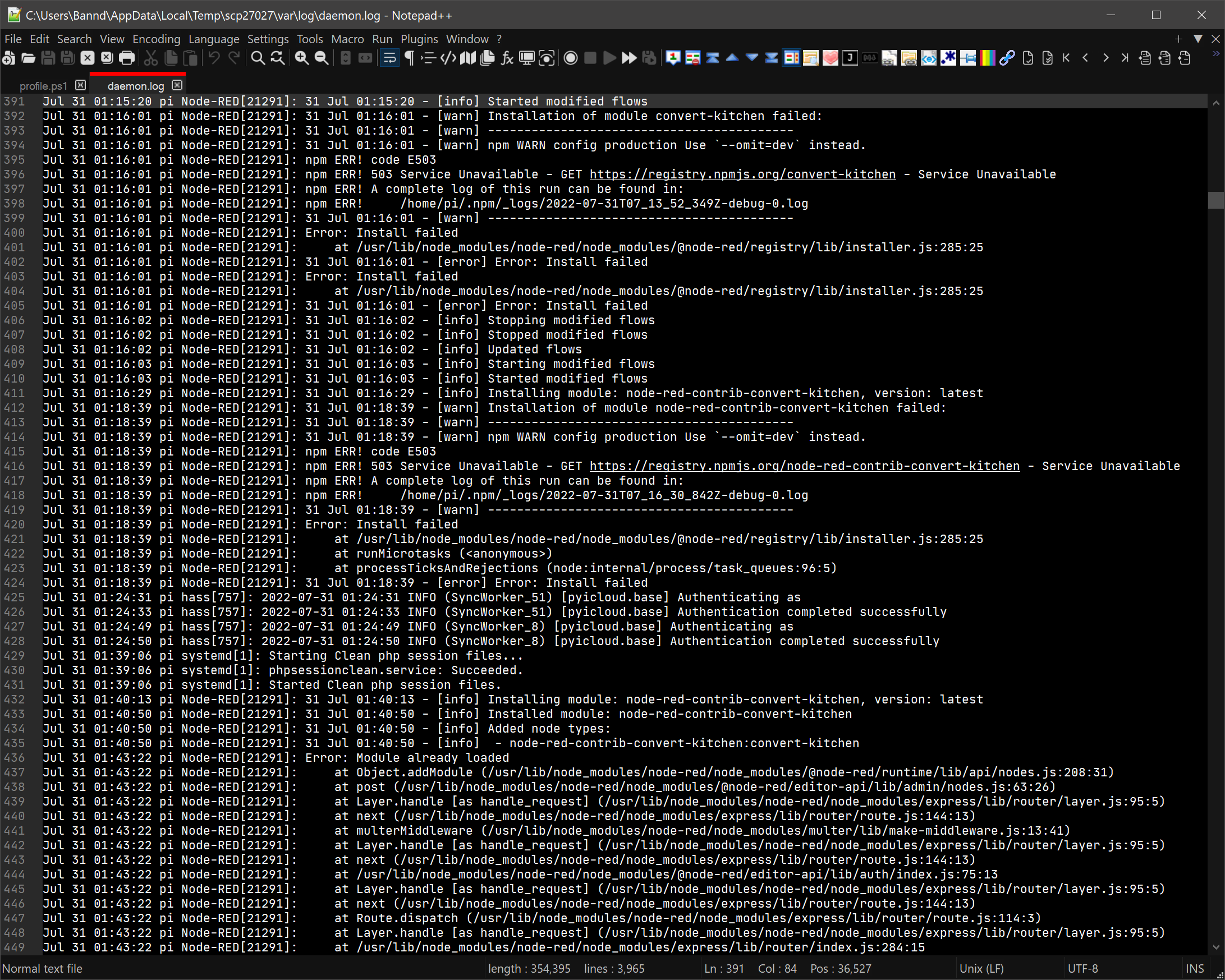Click the black J plugin icon
1225x980 pixels.
(850, 58)
